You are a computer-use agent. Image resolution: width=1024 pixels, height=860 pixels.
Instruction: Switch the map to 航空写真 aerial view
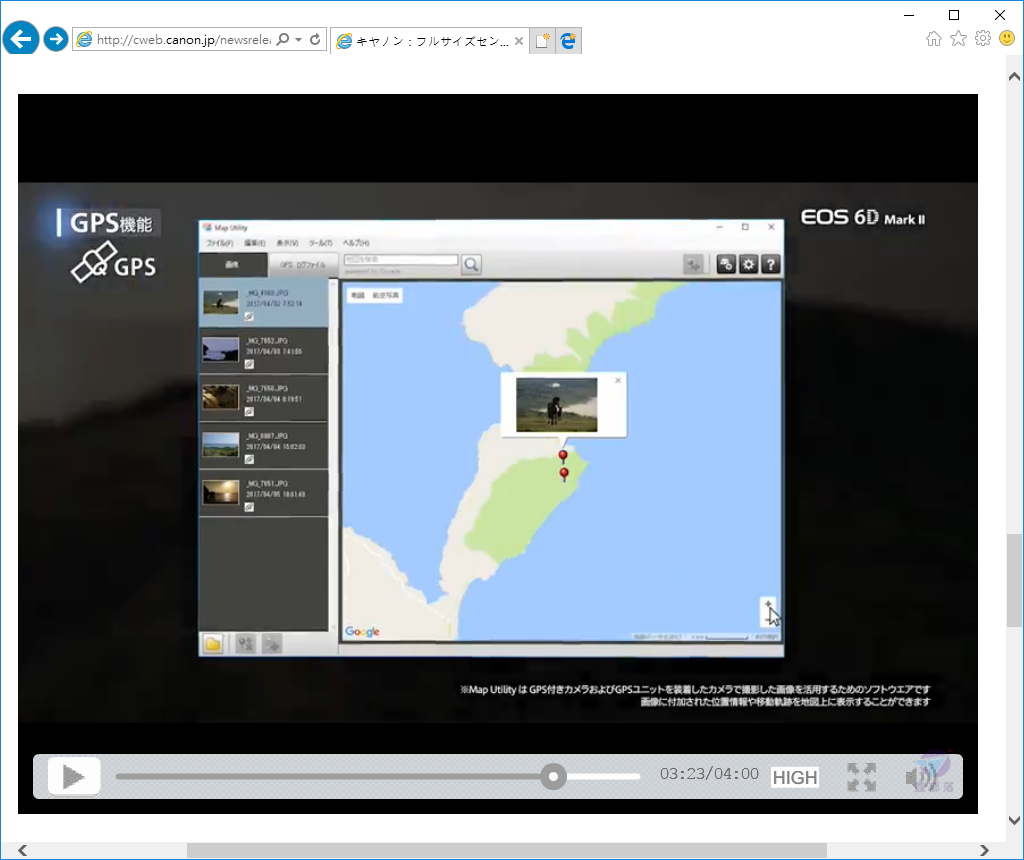coord(385,296)
